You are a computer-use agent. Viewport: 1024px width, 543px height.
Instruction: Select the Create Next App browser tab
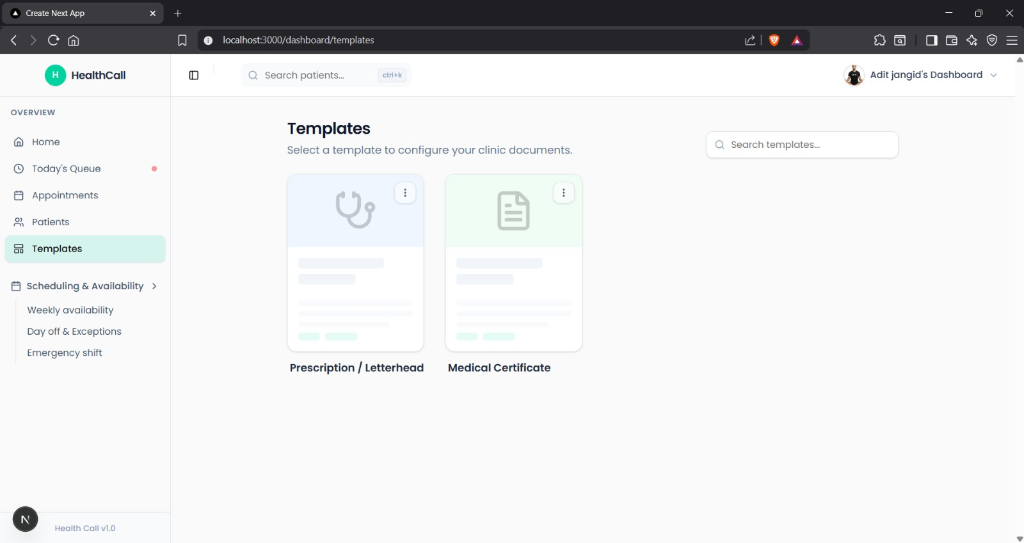pos(82,13)
